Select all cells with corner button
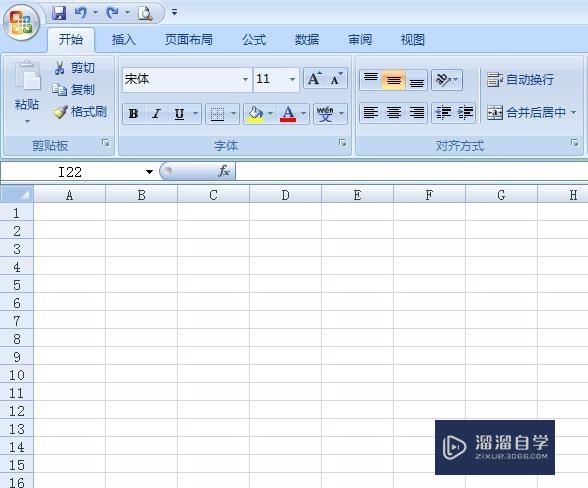Screen dimensions: 588x488 pos(17,194)
